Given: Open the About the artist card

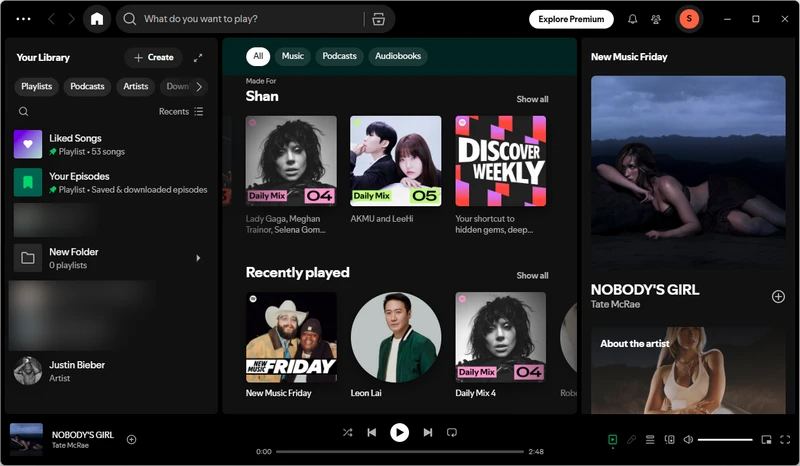Looking at the screenshot, I should 688,370.
